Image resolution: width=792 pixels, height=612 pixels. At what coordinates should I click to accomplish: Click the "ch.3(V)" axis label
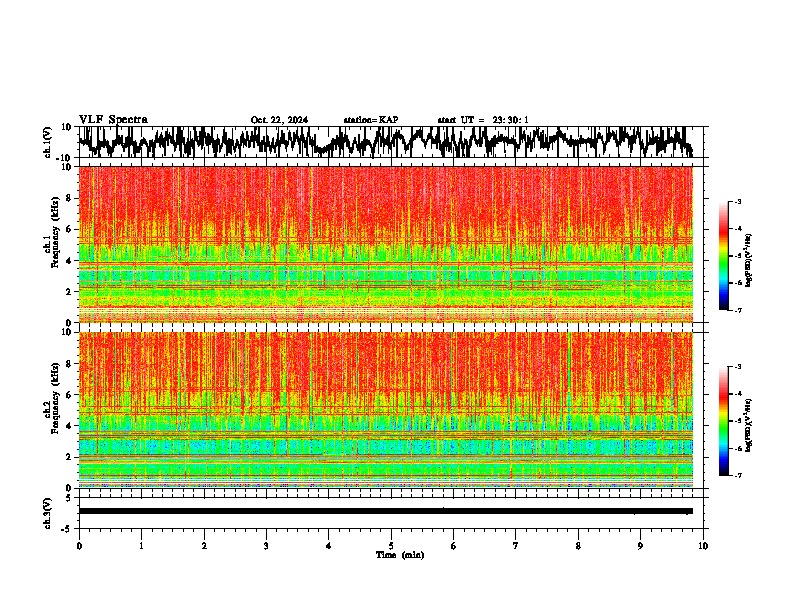pyautogui.click(x=48, y=513)
